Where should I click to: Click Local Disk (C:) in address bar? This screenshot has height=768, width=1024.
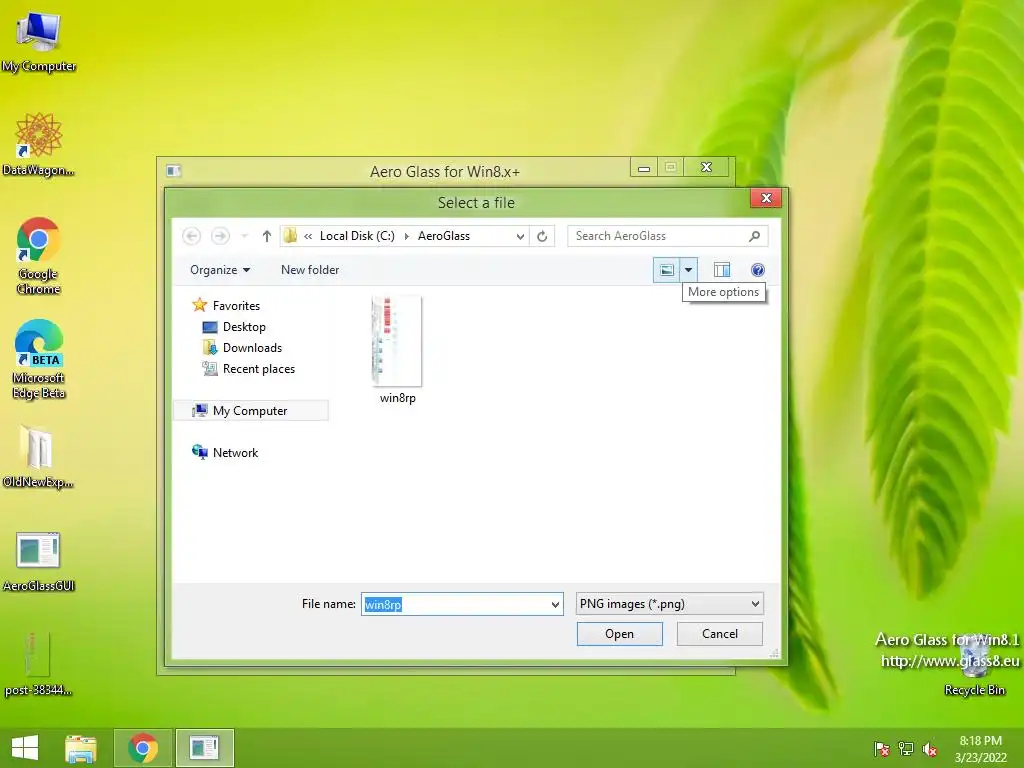click(x=357, y=236)
